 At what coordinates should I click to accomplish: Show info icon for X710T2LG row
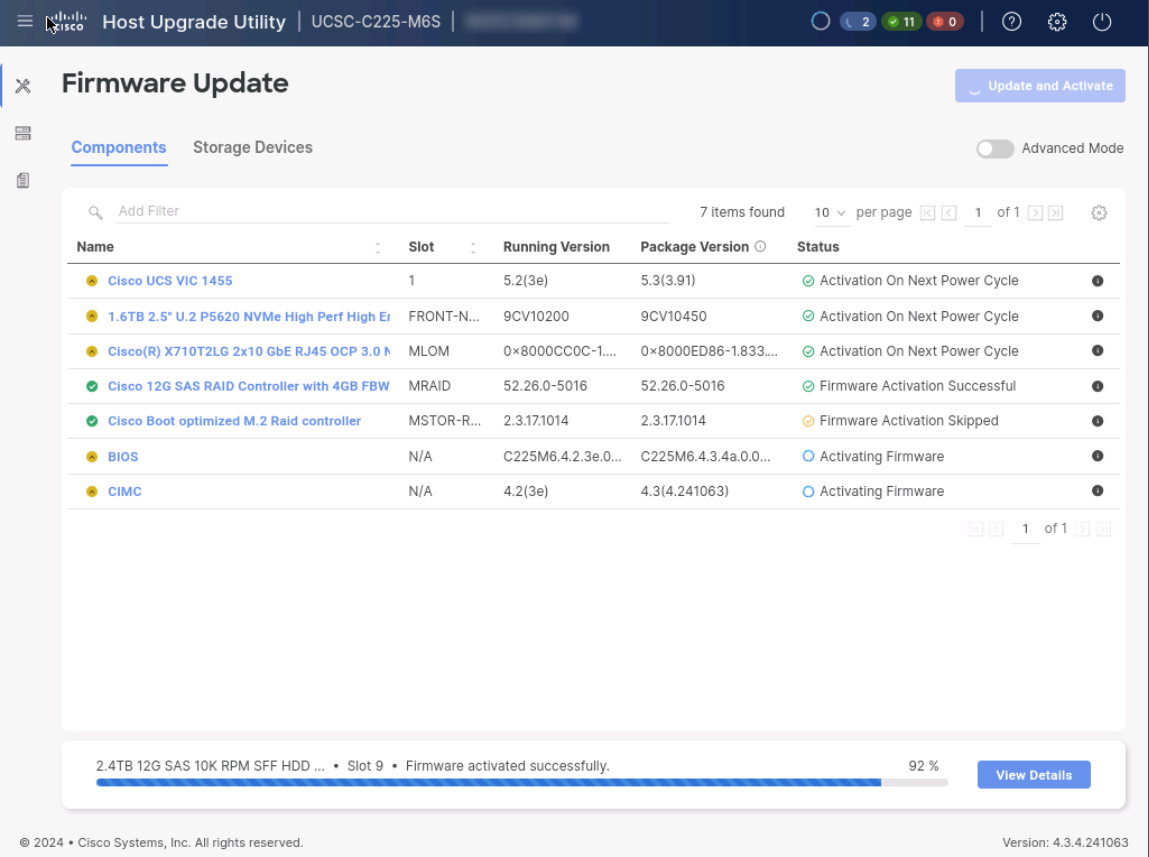click(x=1097, y=350)
